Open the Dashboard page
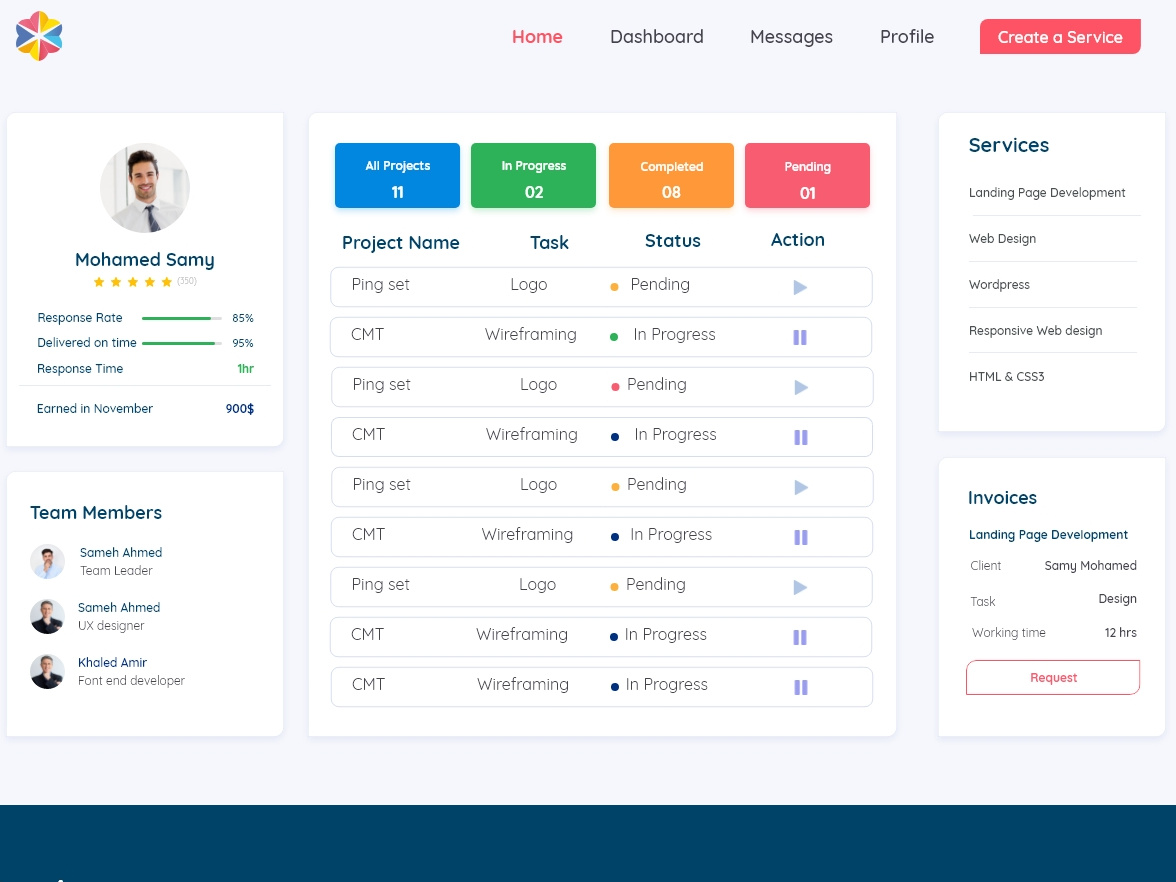Viewport: 1176px width, 882px height. click(x=657, y=37)
